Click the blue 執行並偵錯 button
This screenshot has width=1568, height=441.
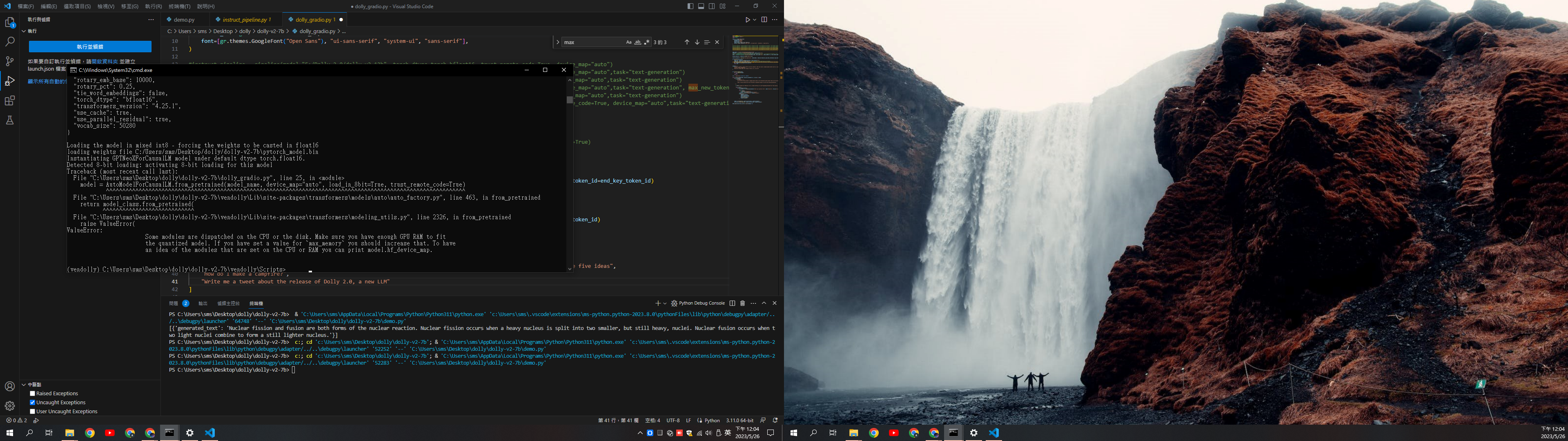(90, 46)
